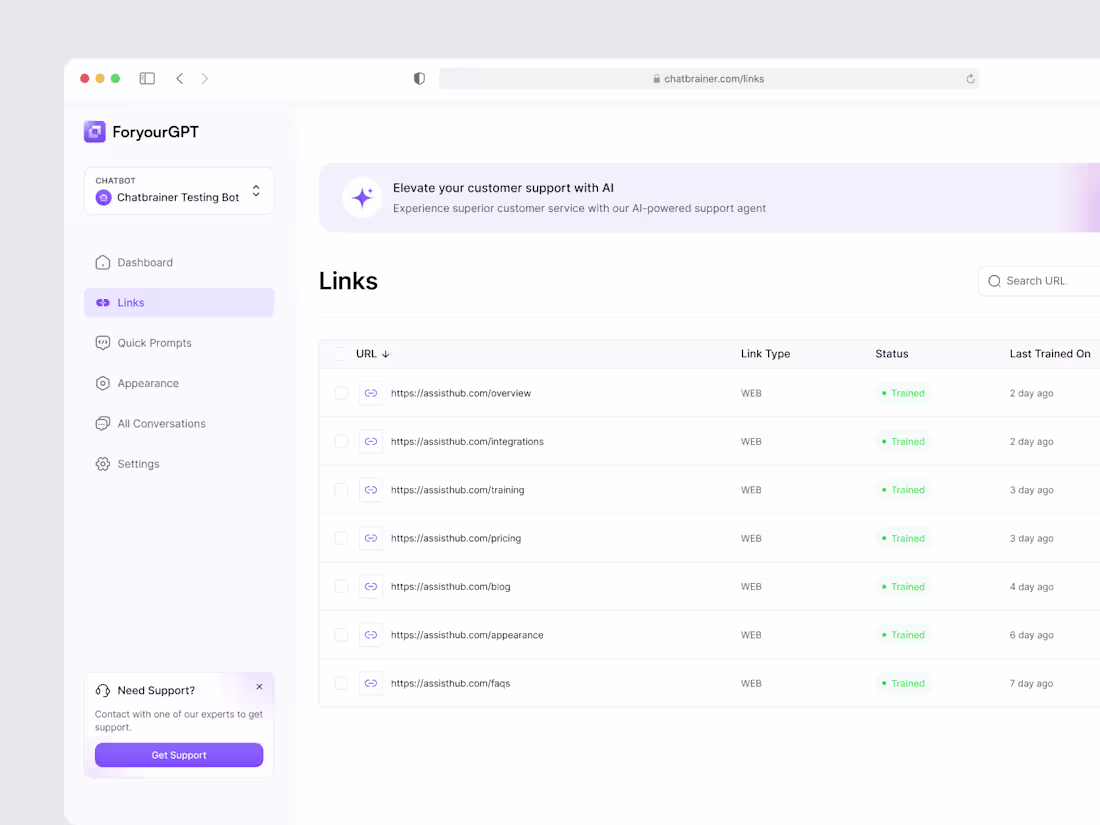
Task: Toggle the URL column sort arrow
Action: [x=385, y=353]
